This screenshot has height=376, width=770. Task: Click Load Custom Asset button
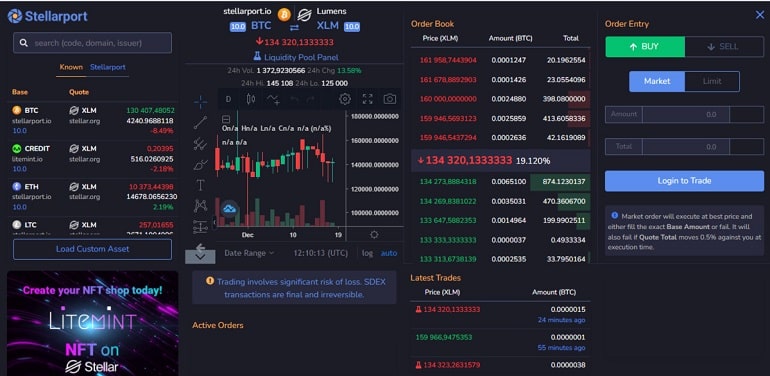[92, 249]
